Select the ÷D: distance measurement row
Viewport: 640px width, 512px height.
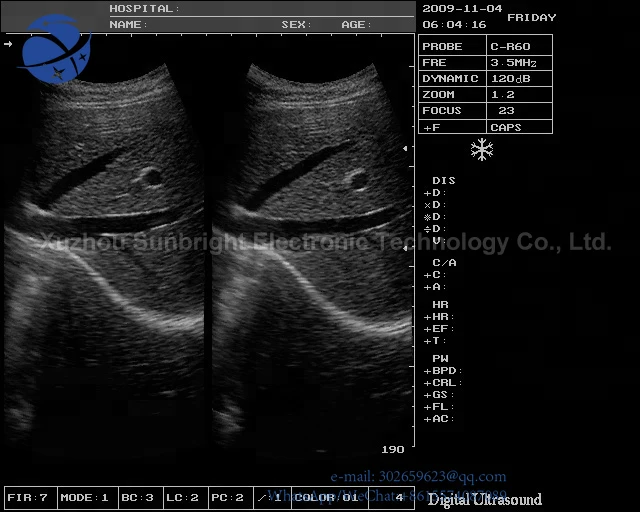[x=435, y=229]
